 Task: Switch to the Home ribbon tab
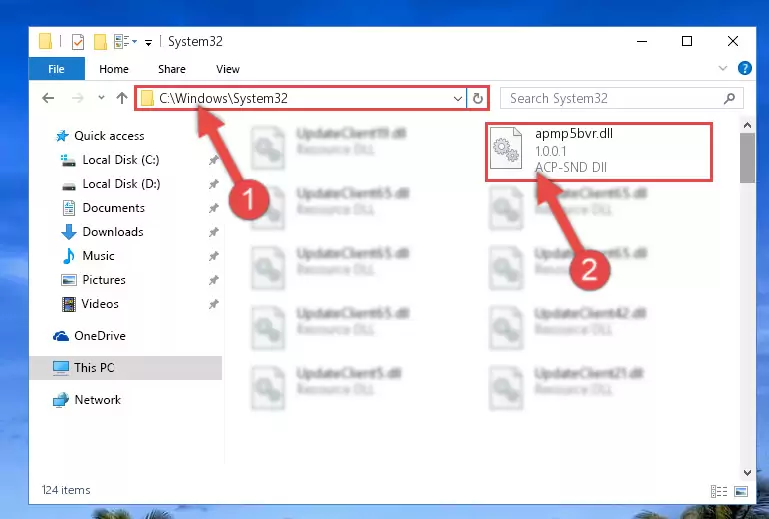[x=114, y=69]
